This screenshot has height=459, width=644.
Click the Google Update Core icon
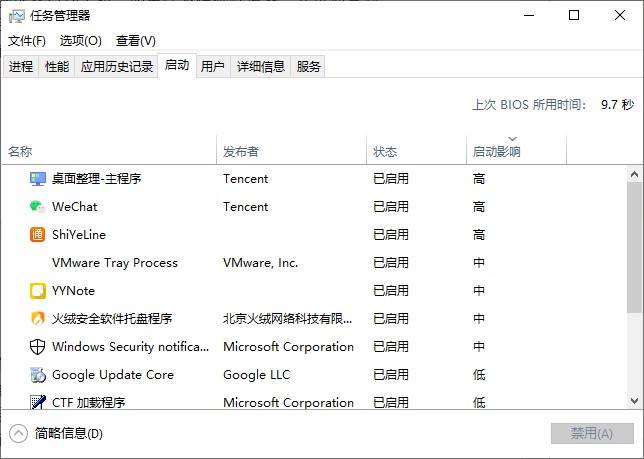click(38, 375)
